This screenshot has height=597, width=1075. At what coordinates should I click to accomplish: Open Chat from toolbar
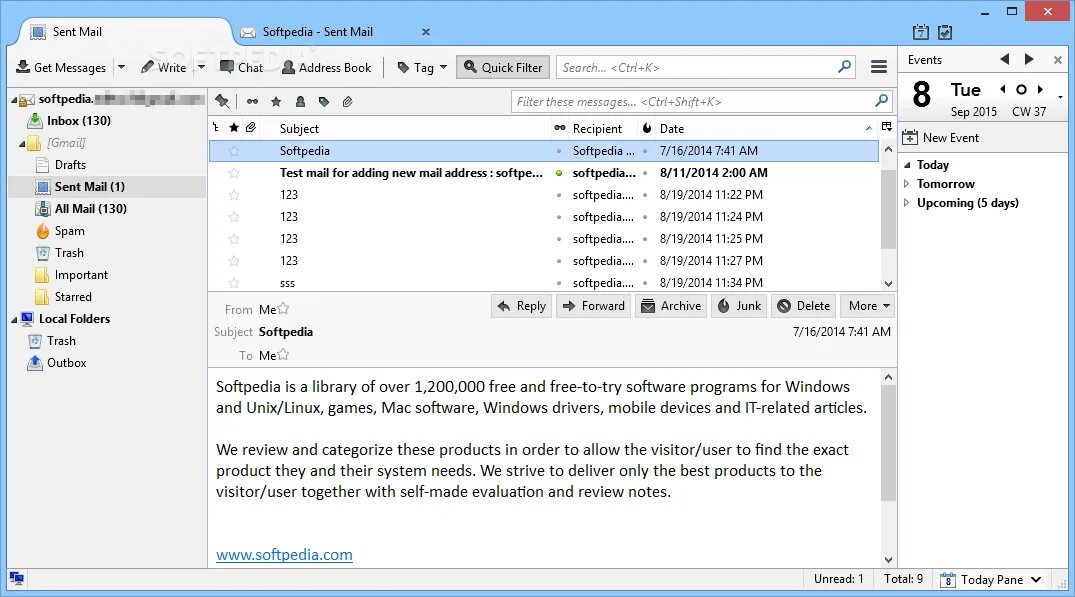point(241,67)
